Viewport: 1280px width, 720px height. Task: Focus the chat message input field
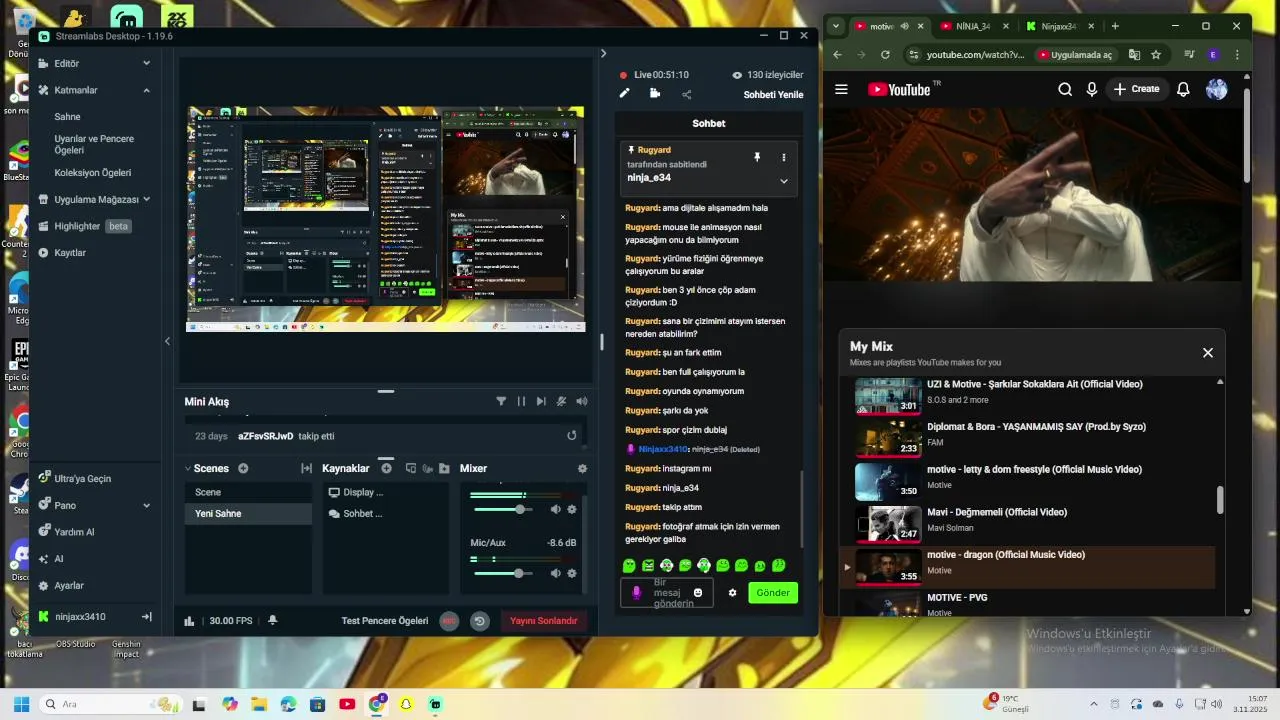pyautogui.click(x=667, y=593)
